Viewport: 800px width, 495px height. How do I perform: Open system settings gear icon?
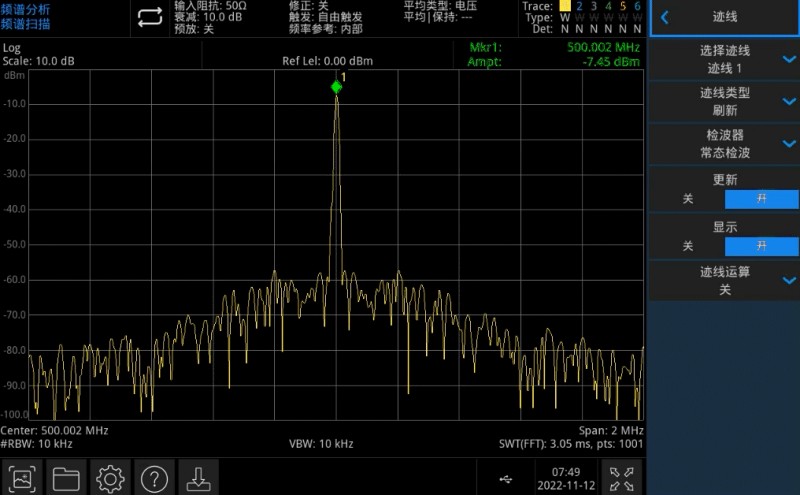click(x=110, y=478)
